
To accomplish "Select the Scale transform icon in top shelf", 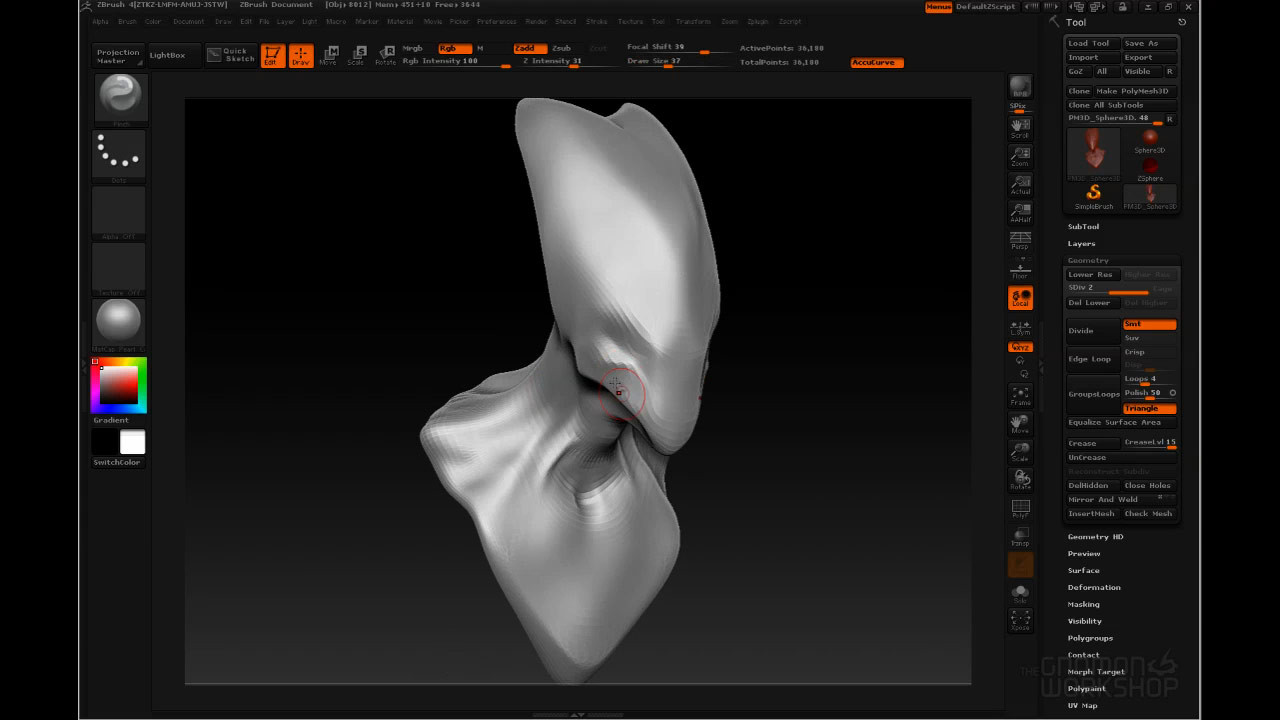I will (356, 56).
